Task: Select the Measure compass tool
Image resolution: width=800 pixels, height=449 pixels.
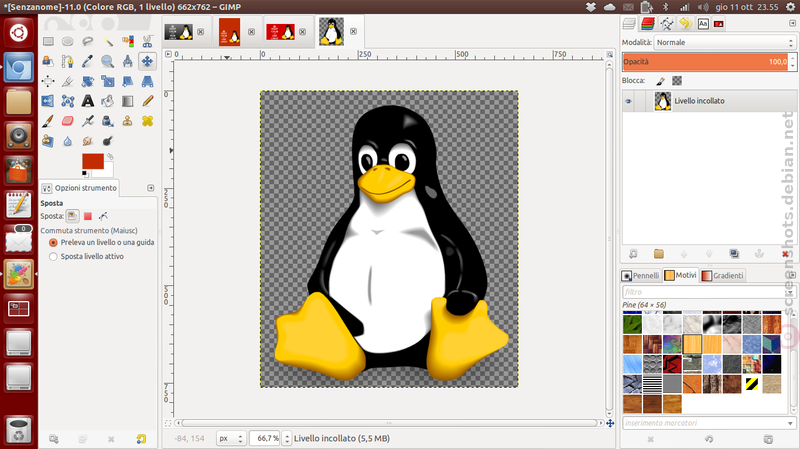Action: (x=128, y=61)
